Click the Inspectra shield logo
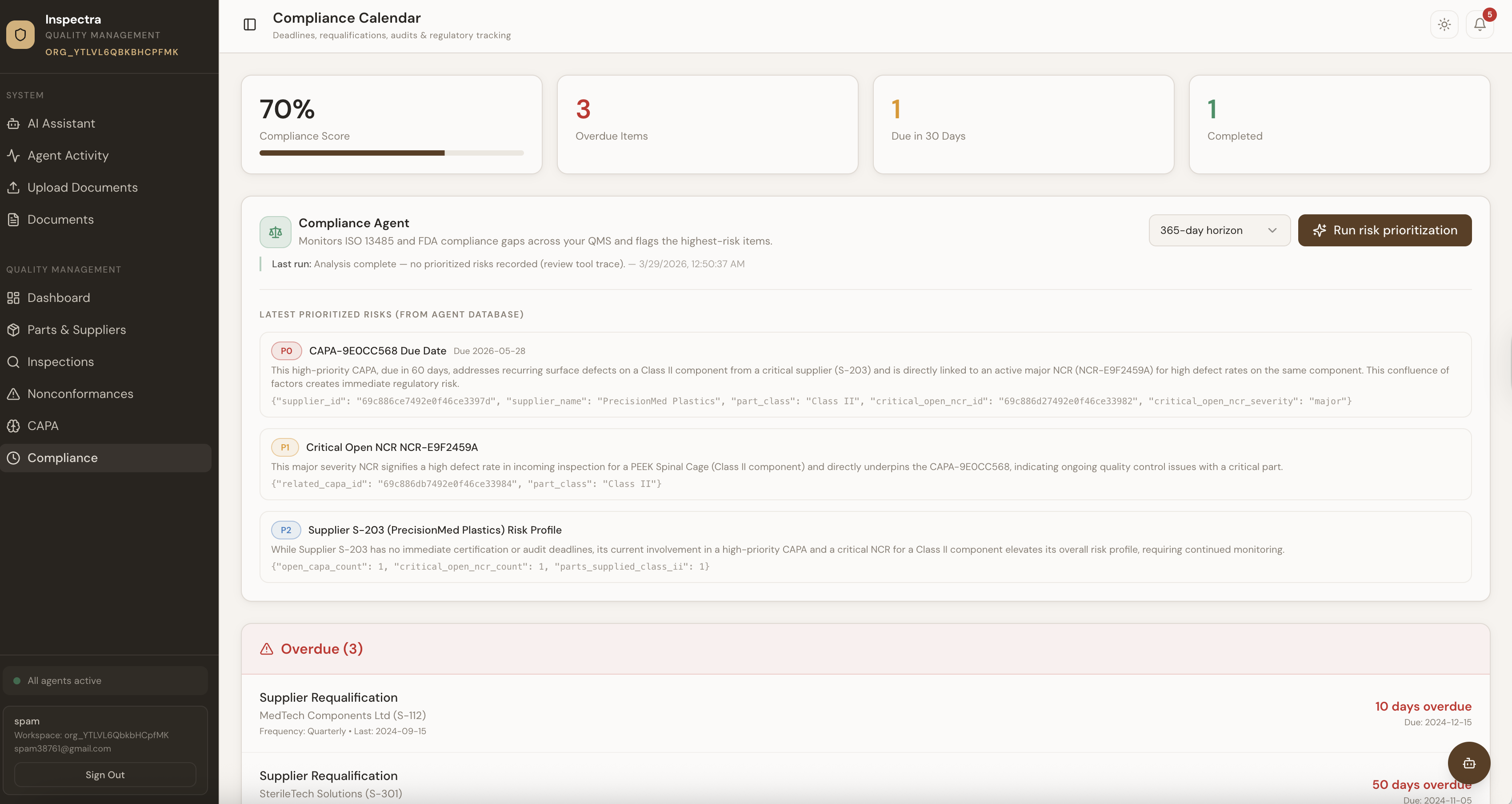This screenshot has width=1512, height=804. point(20,35)
